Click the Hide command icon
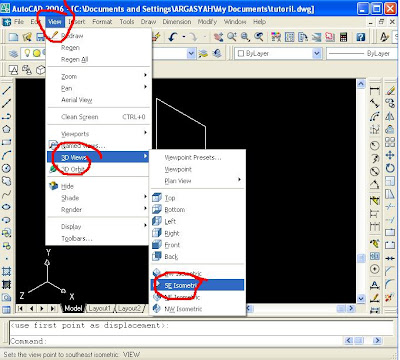The width and height of the screenshot is (400, 360). coord(54,186)
